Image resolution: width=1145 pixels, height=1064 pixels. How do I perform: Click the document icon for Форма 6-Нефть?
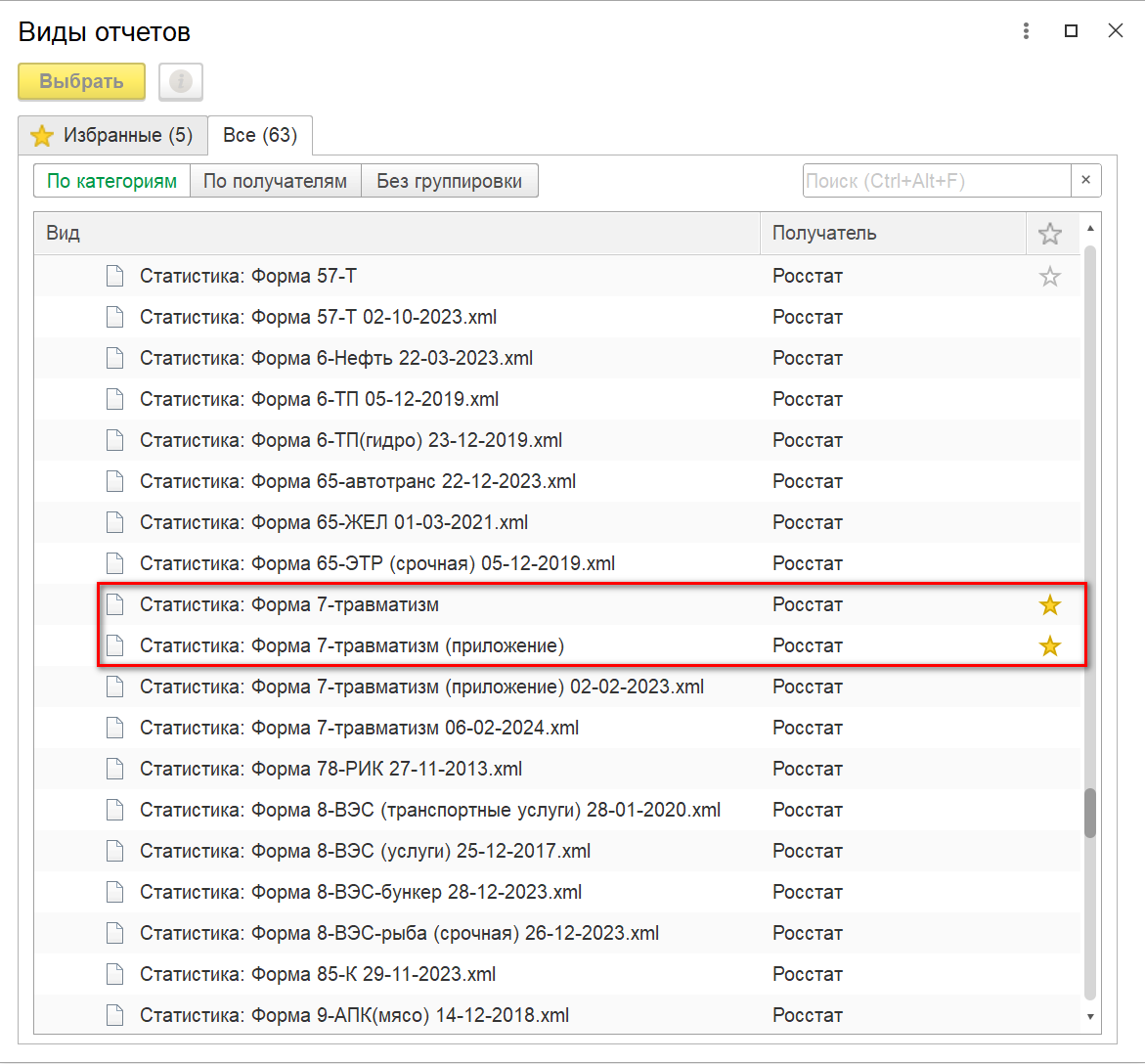[115, 358]
